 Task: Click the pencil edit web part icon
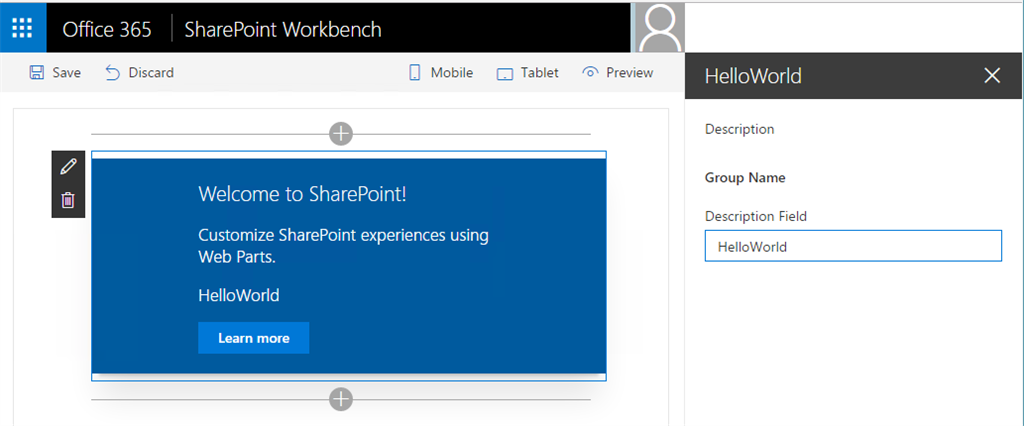tap(68, 167)
